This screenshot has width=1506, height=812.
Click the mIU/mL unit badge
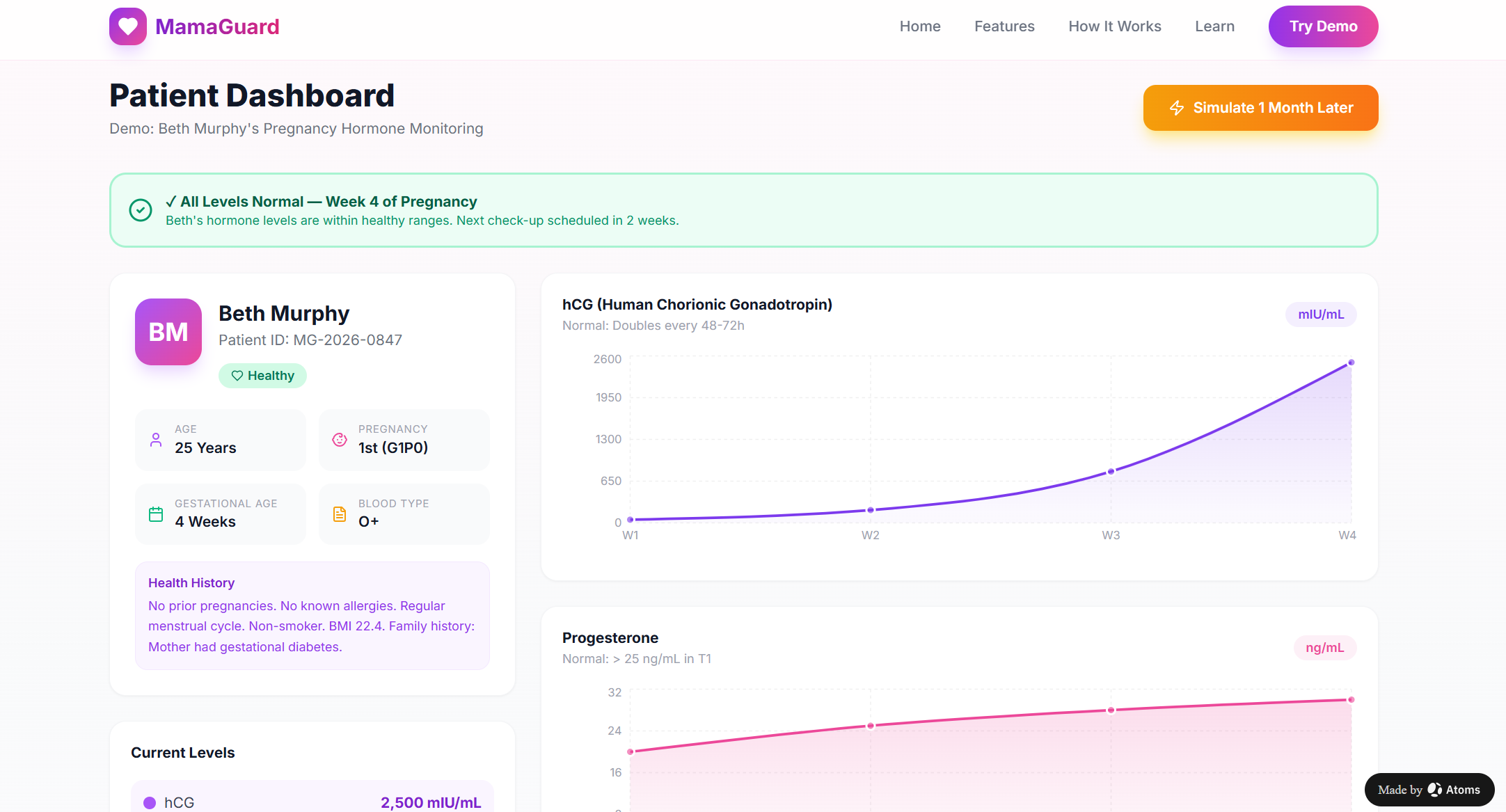click(1320, 315)
